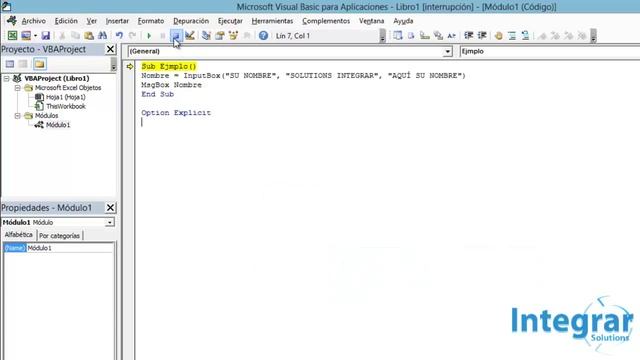This screenshot has width=640, height=360.
Task: Save the workbook with the floppy disk icon
Action: point(46,36)
